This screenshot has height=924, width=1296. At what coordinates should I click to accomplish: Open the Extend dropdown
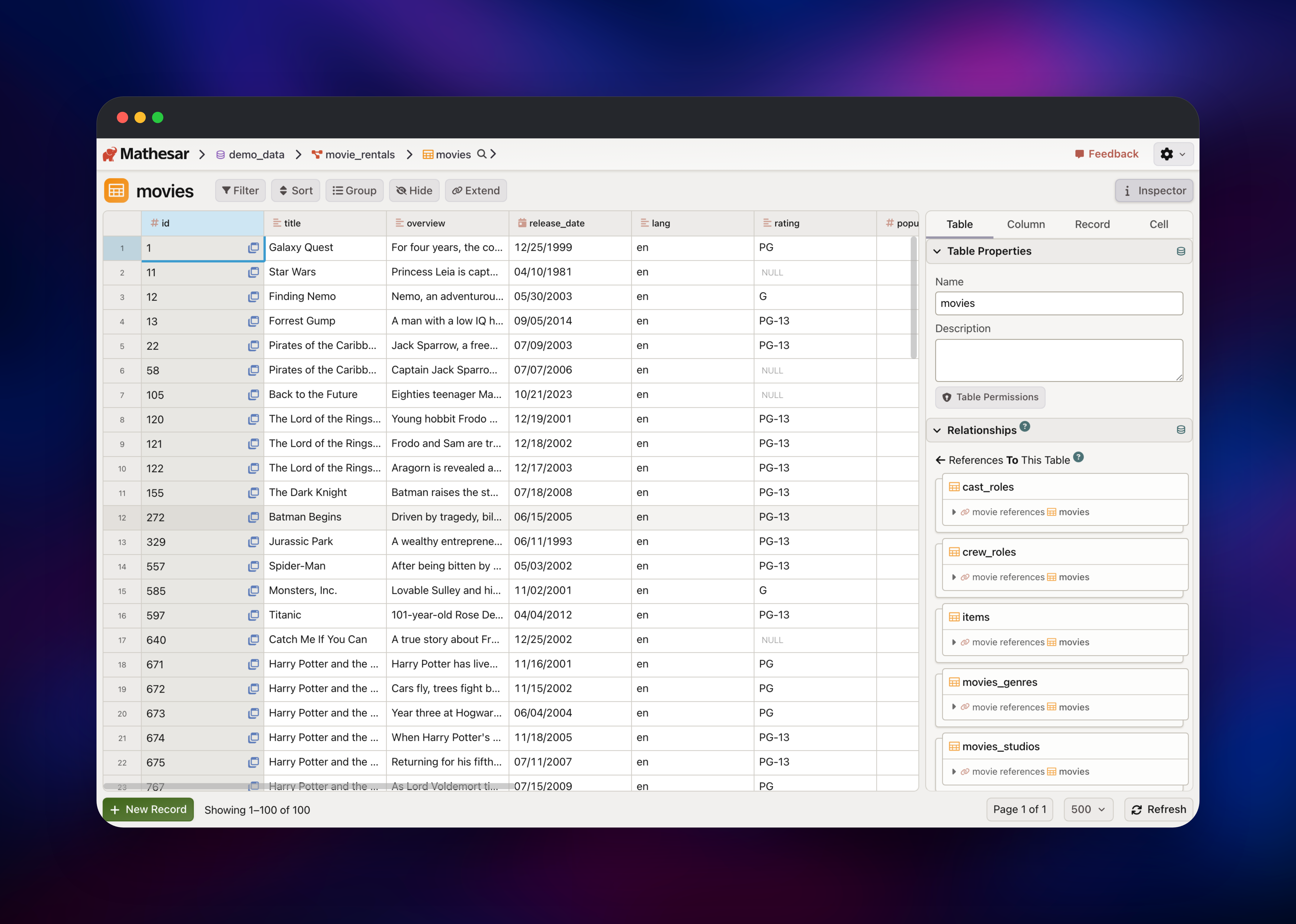point(476,191)
